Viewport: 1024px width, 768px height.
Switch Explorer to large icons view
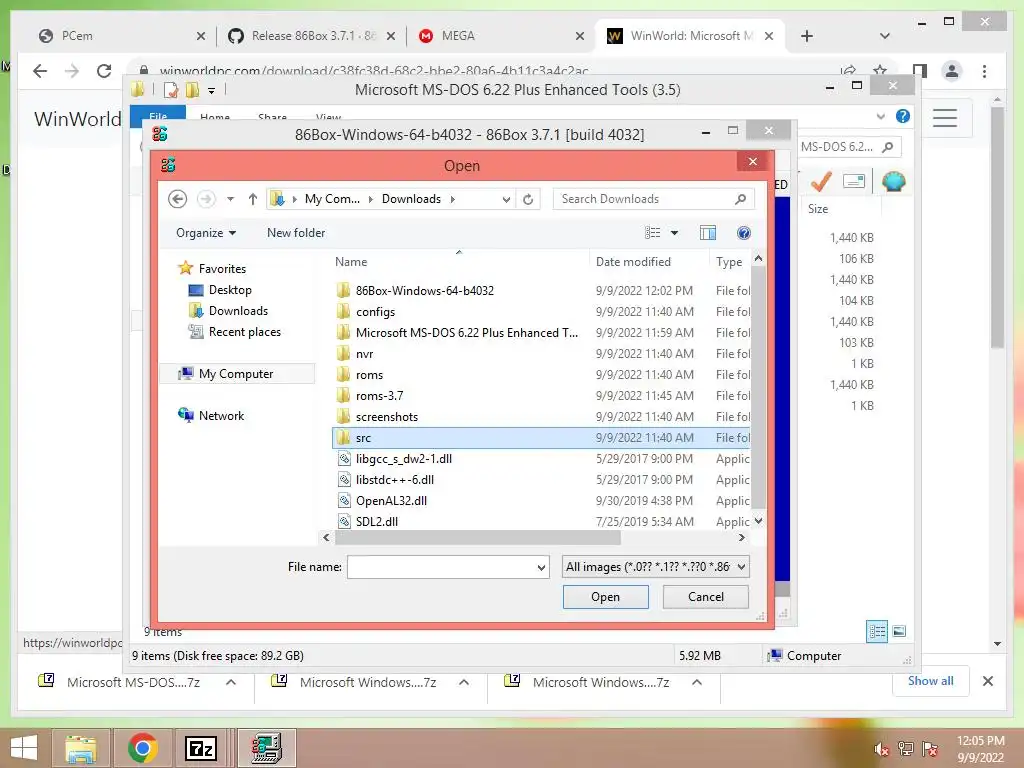[899, 631]
